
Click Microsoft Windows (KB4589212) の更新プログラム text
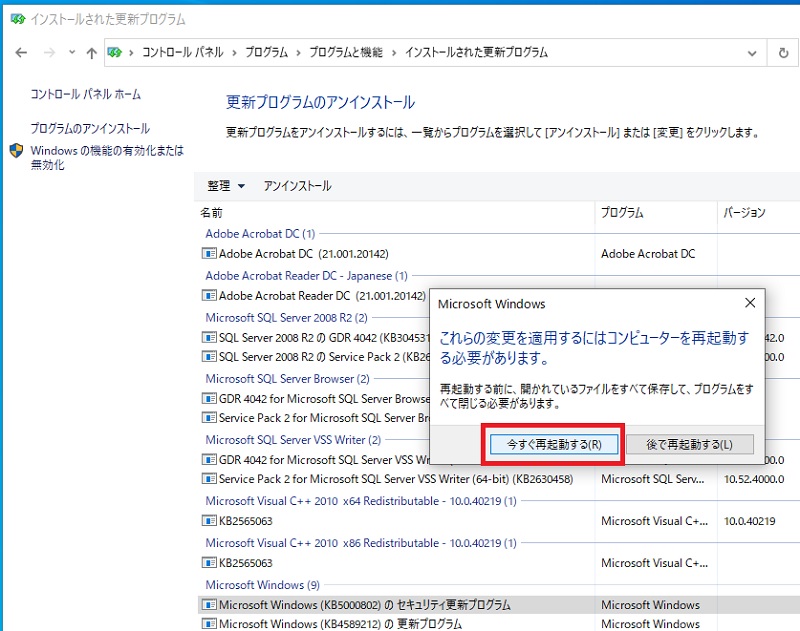(340, 624)
